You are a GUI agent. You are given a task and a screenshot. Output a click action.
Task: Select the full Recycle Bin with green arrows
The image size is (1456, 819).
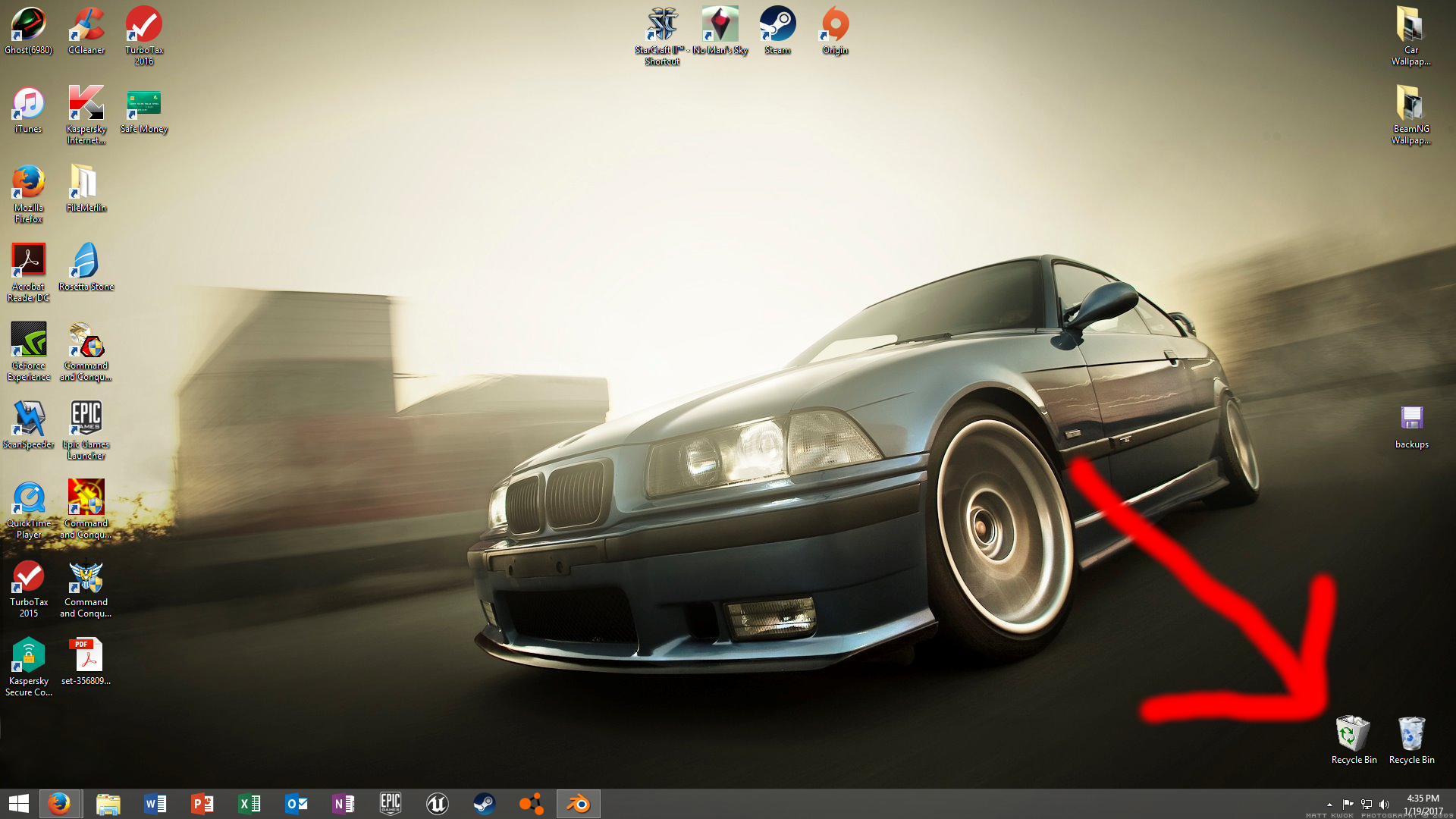click(1354, 739)
